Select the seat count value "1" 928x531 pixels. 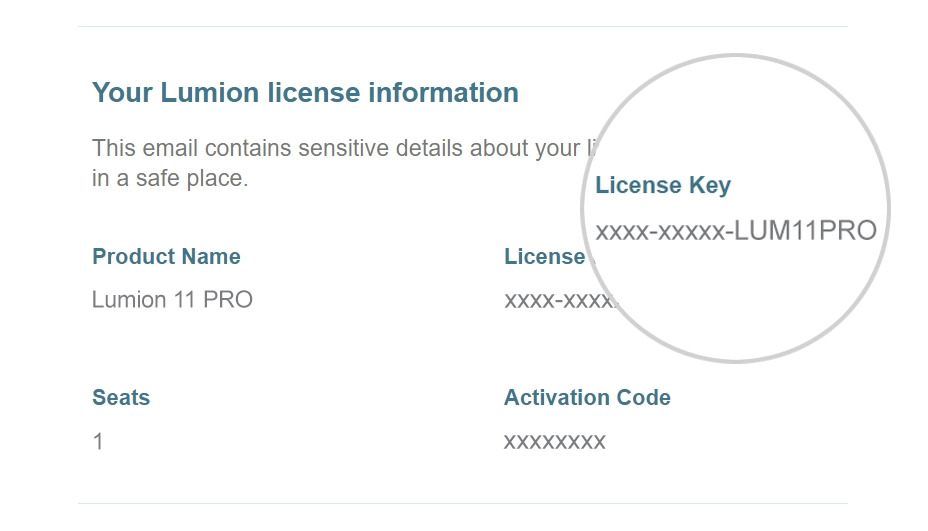98,441
